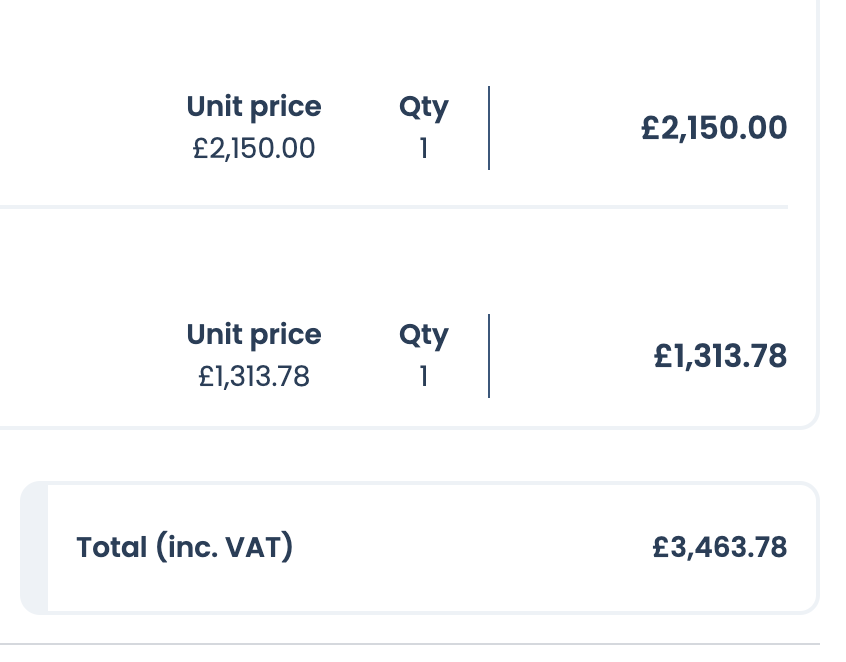Click the vertical divider in the £1,313.78 row
846x662 pixels.
[x=489, y=356]
